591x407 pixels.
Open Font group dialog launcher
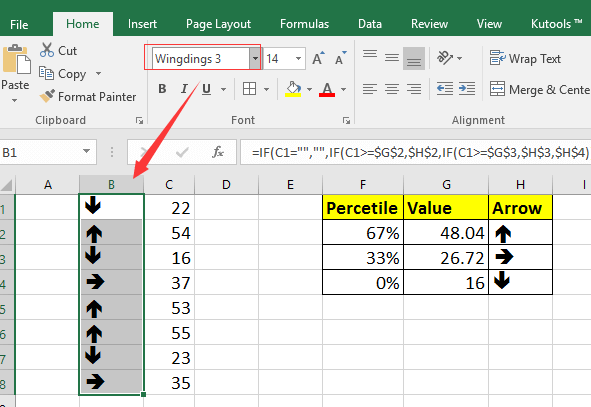pos(346,121)
